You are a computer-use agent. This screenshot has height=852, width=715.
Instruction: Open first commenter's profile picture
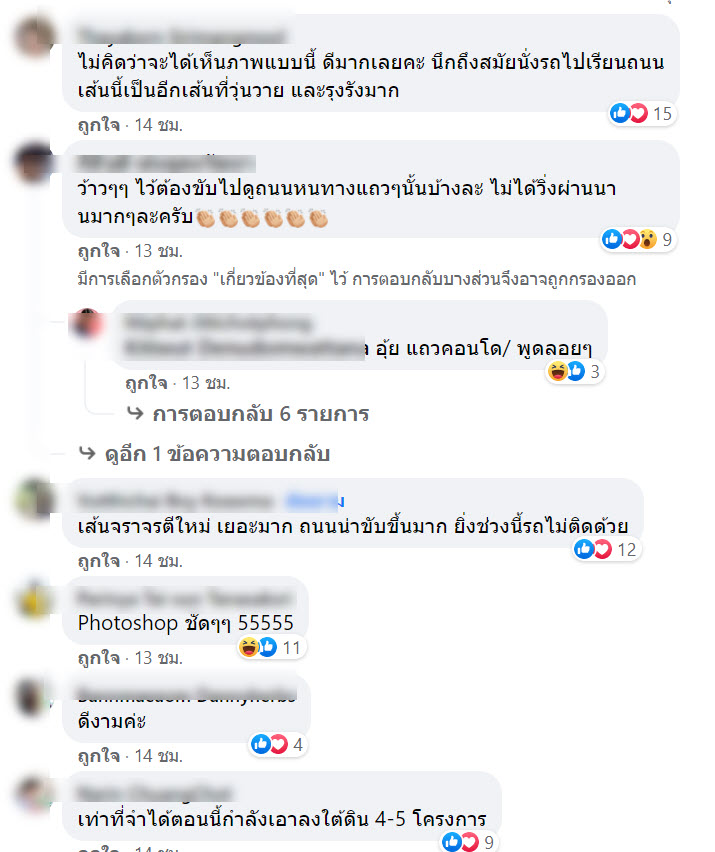tap(35, 38)
